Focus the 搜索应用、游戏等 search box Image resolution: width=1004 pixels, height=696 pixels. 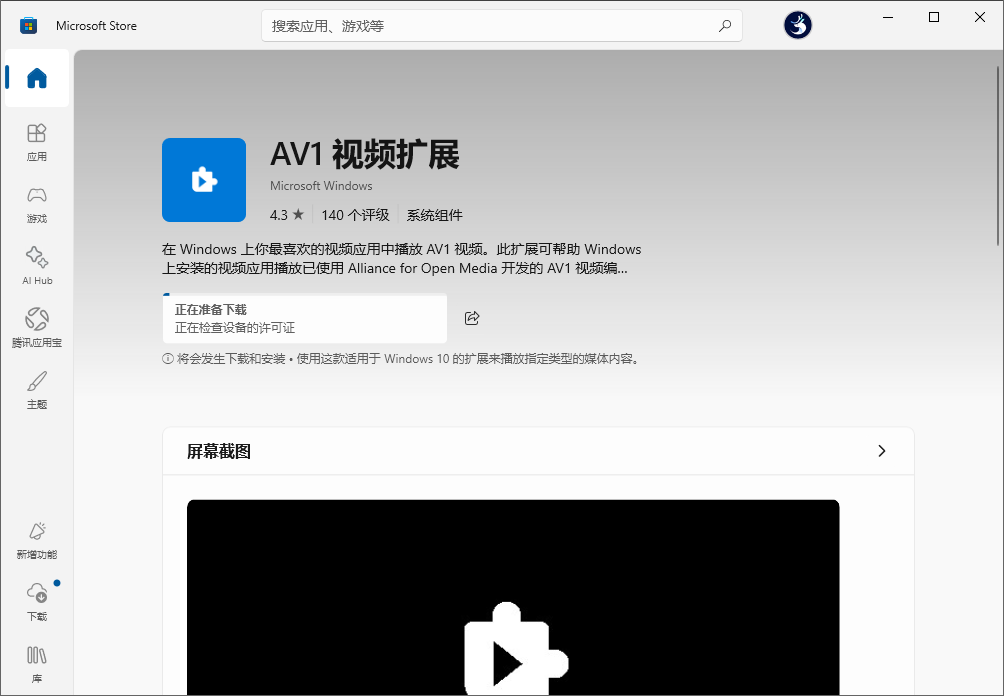pos(501,26)
